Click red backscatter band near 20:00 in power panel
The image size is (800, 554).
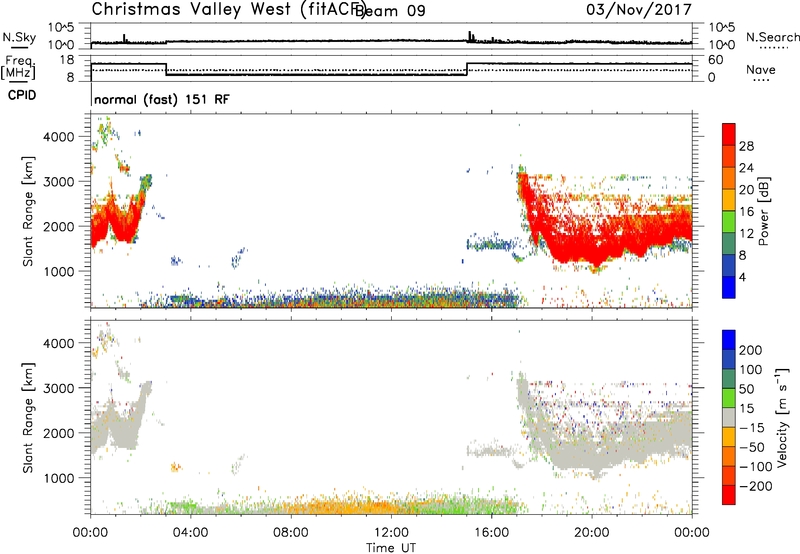pos(592,250)
